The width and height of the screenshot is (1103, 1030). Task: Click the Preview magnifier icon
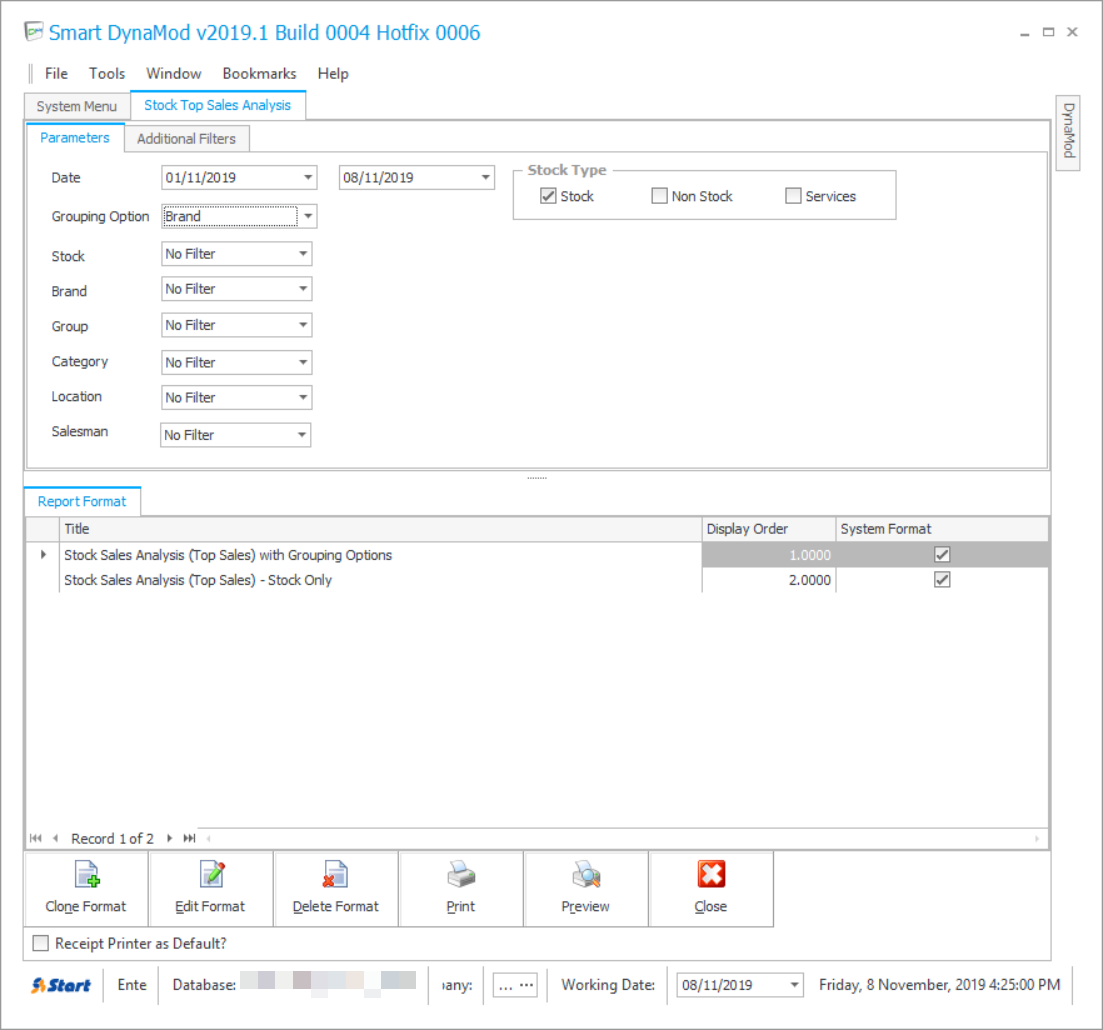point(586,875)
